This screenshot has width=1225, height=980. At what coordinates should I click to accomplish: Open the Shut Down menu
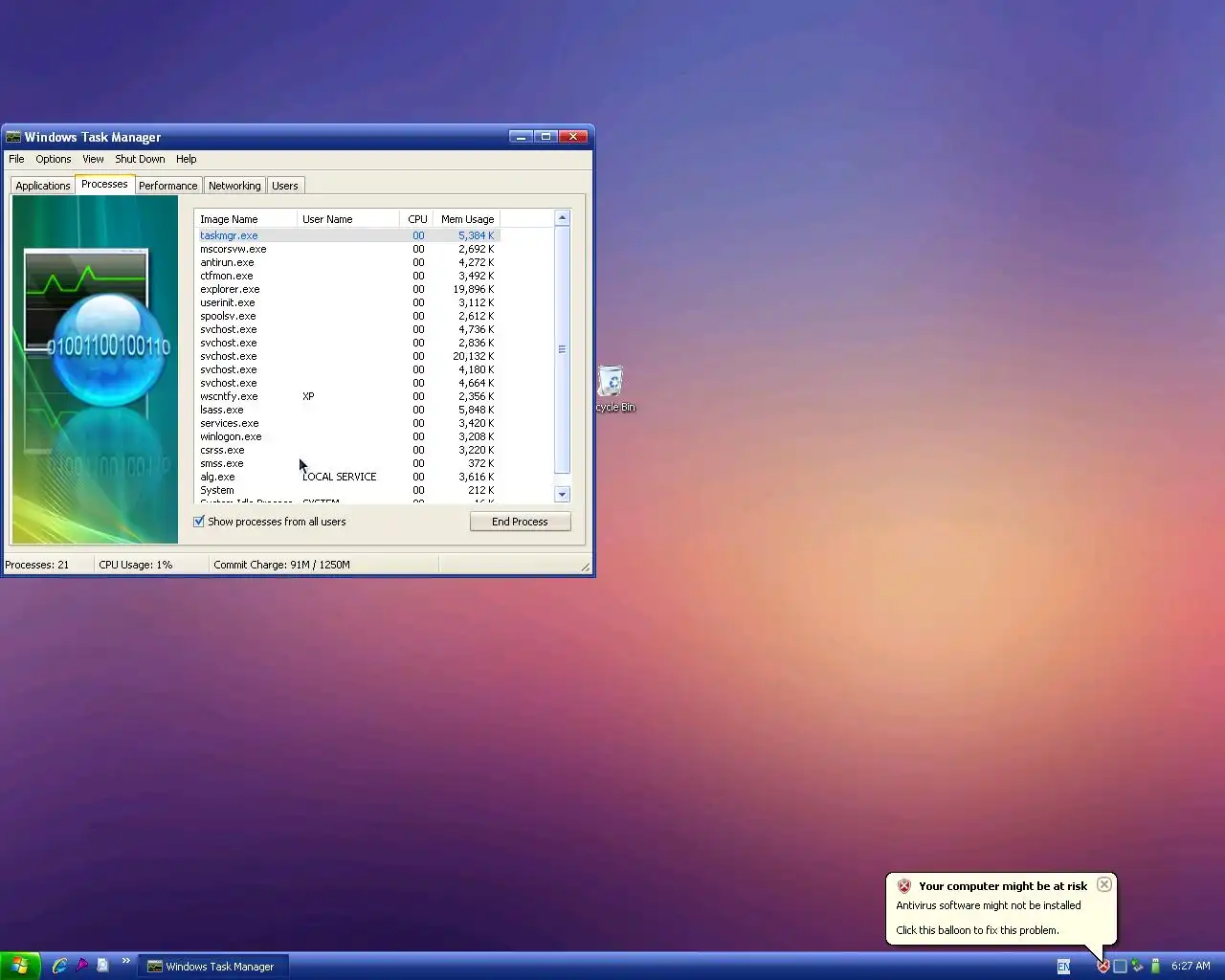[x=140, y=159]
